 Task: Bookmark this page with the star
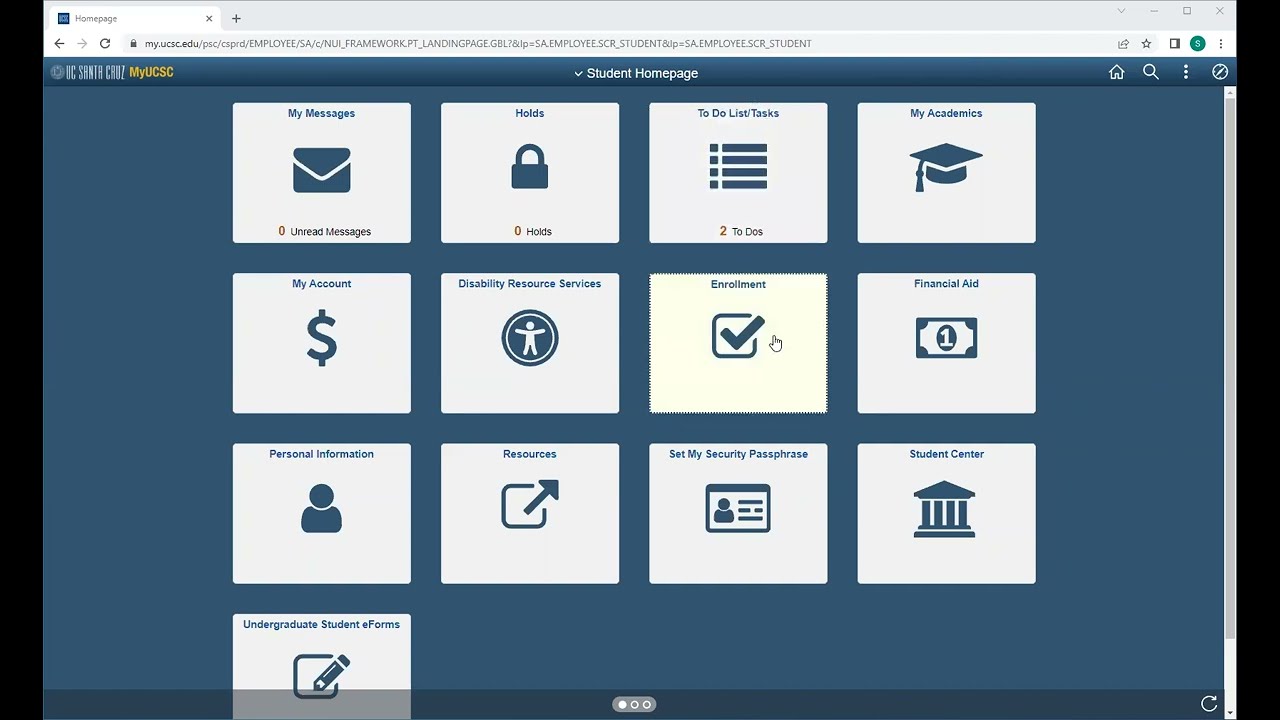(1147, 43)
